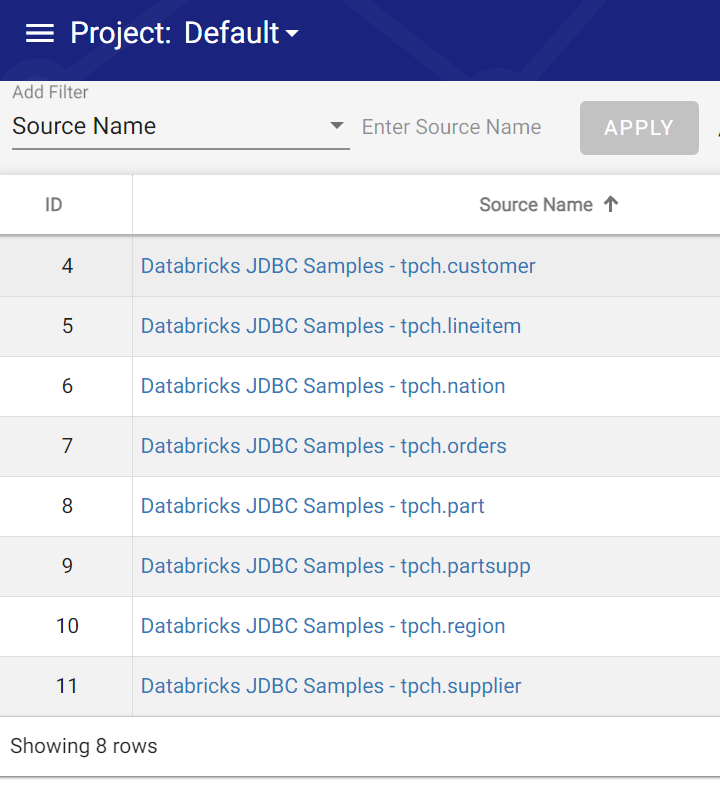720x797 pixels.
Task: Select the ID cell reading 10
Action: [67, 626]
